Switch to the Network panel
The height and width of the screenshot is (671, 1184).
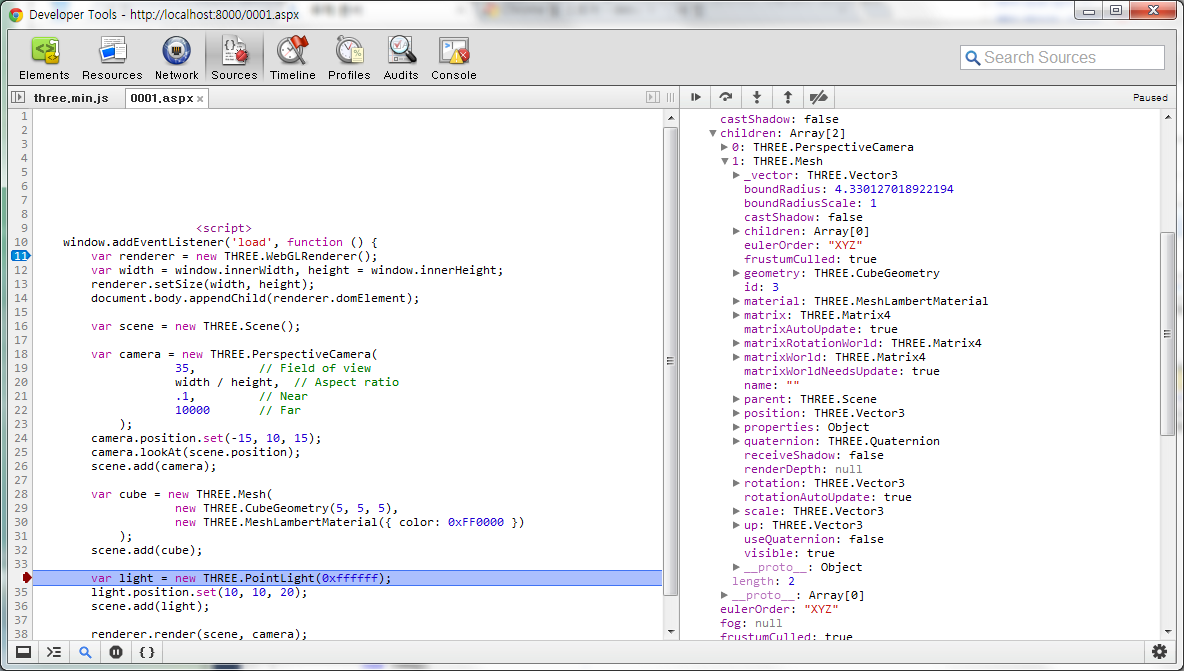point(176,58)
